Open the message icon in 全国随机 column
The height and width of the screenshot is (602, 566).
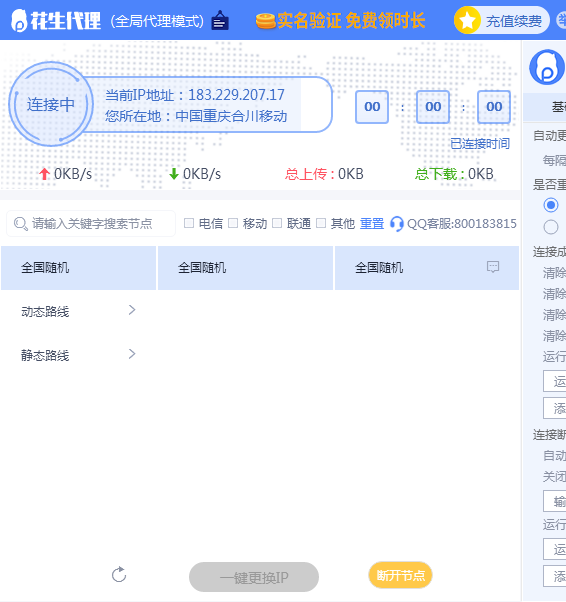[x=493, y=267]
